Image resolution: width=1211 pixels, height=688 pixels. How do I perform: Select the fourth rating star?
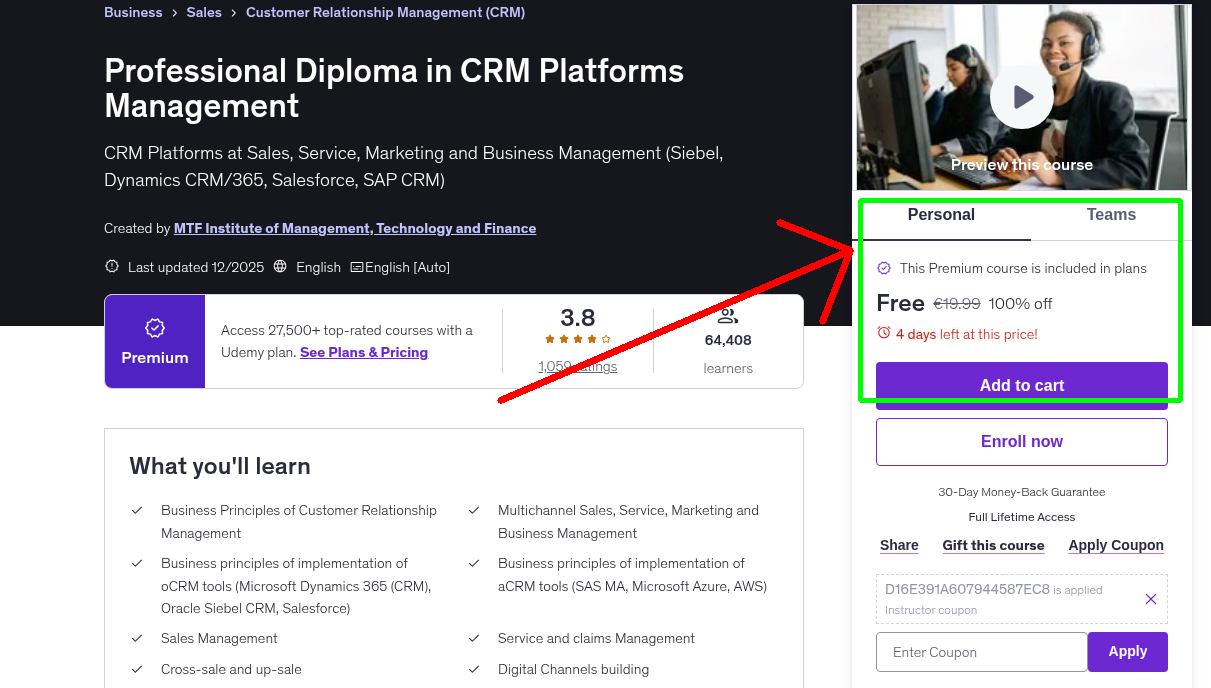click(591, 339)
